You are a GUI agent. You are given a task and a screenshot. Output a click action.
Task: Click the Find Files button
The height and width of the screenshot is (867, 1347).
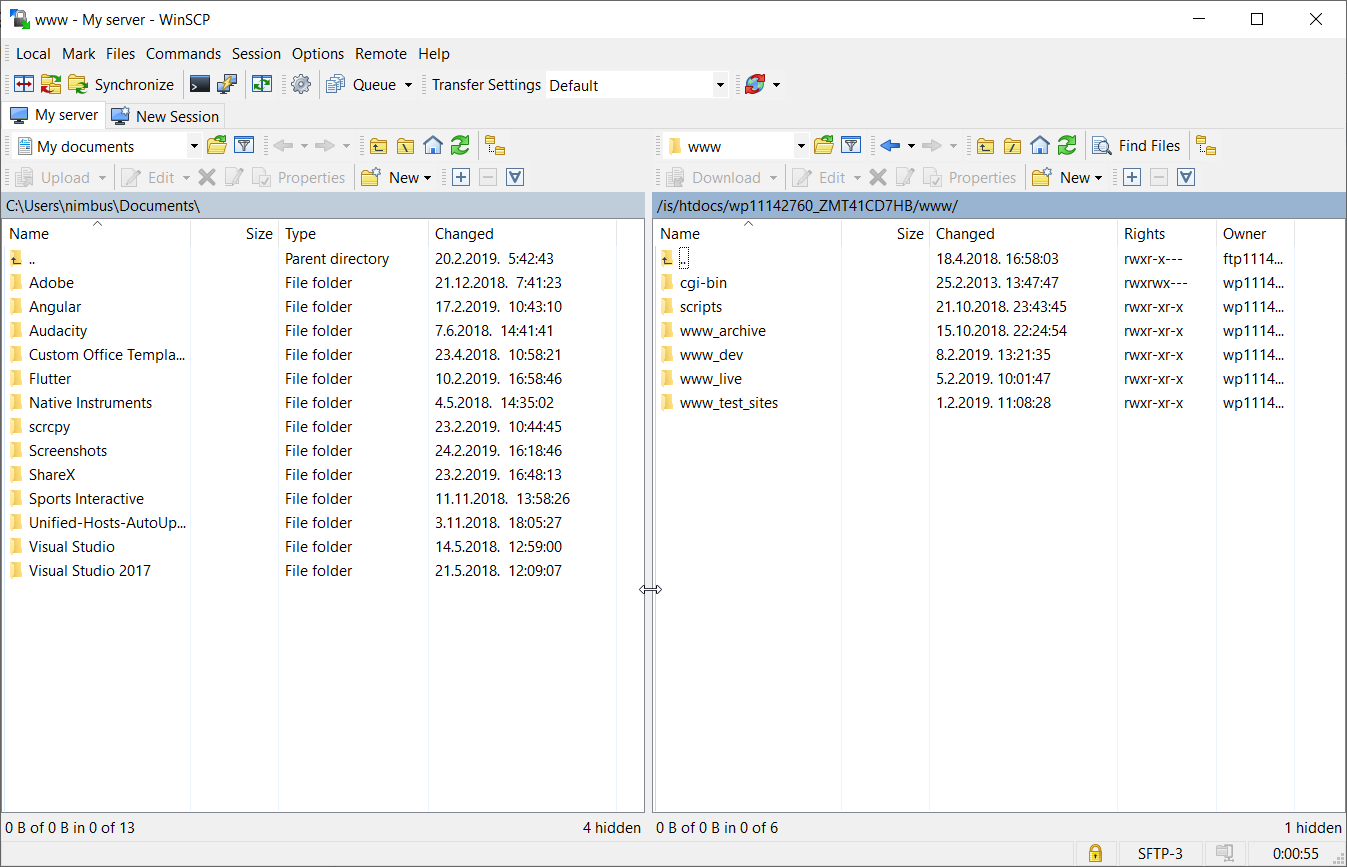pos(1137,146)
